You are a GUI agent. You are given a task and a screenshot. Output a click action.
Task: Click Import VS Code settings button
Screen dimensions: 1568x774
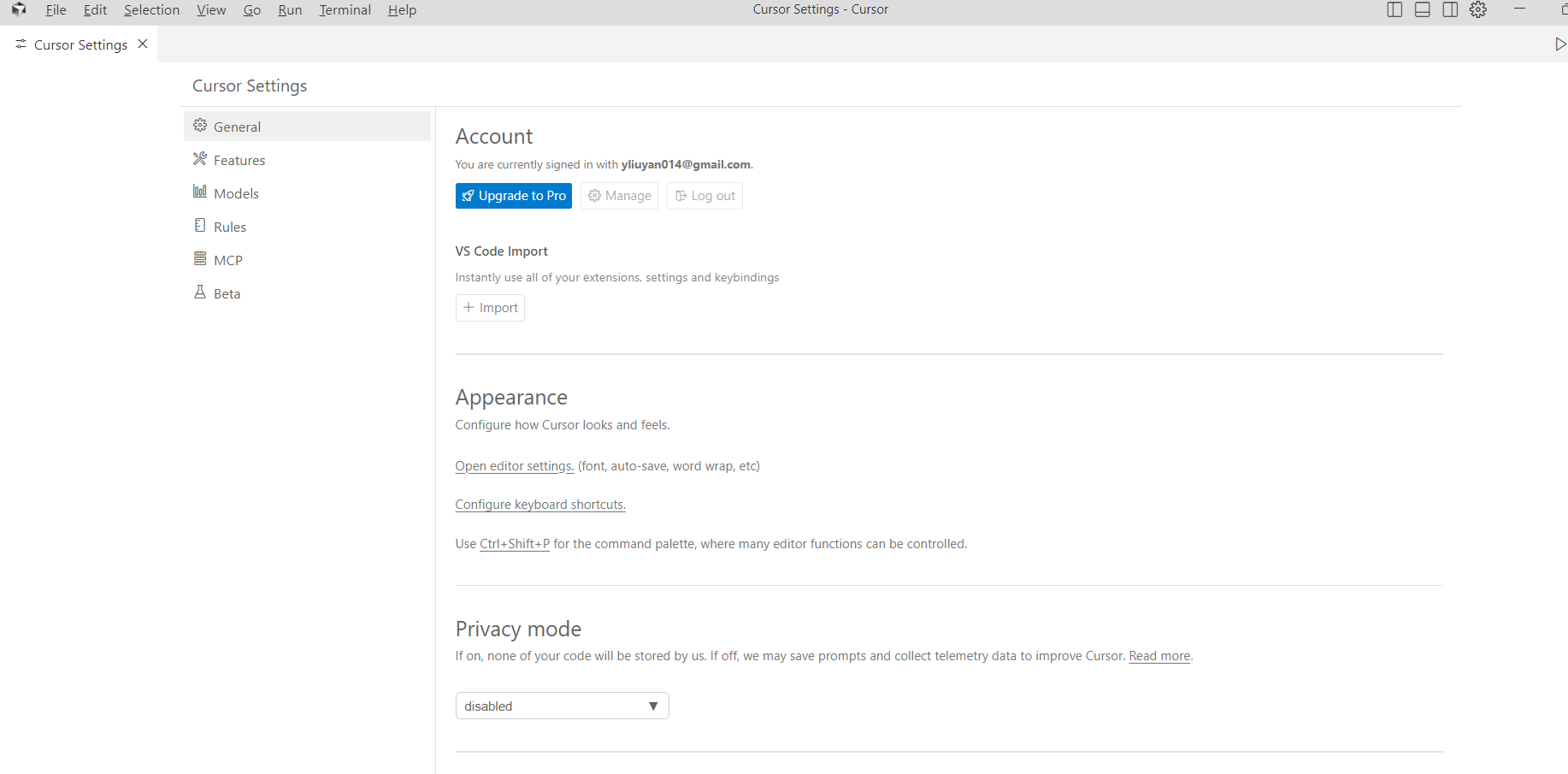(491, 308)
